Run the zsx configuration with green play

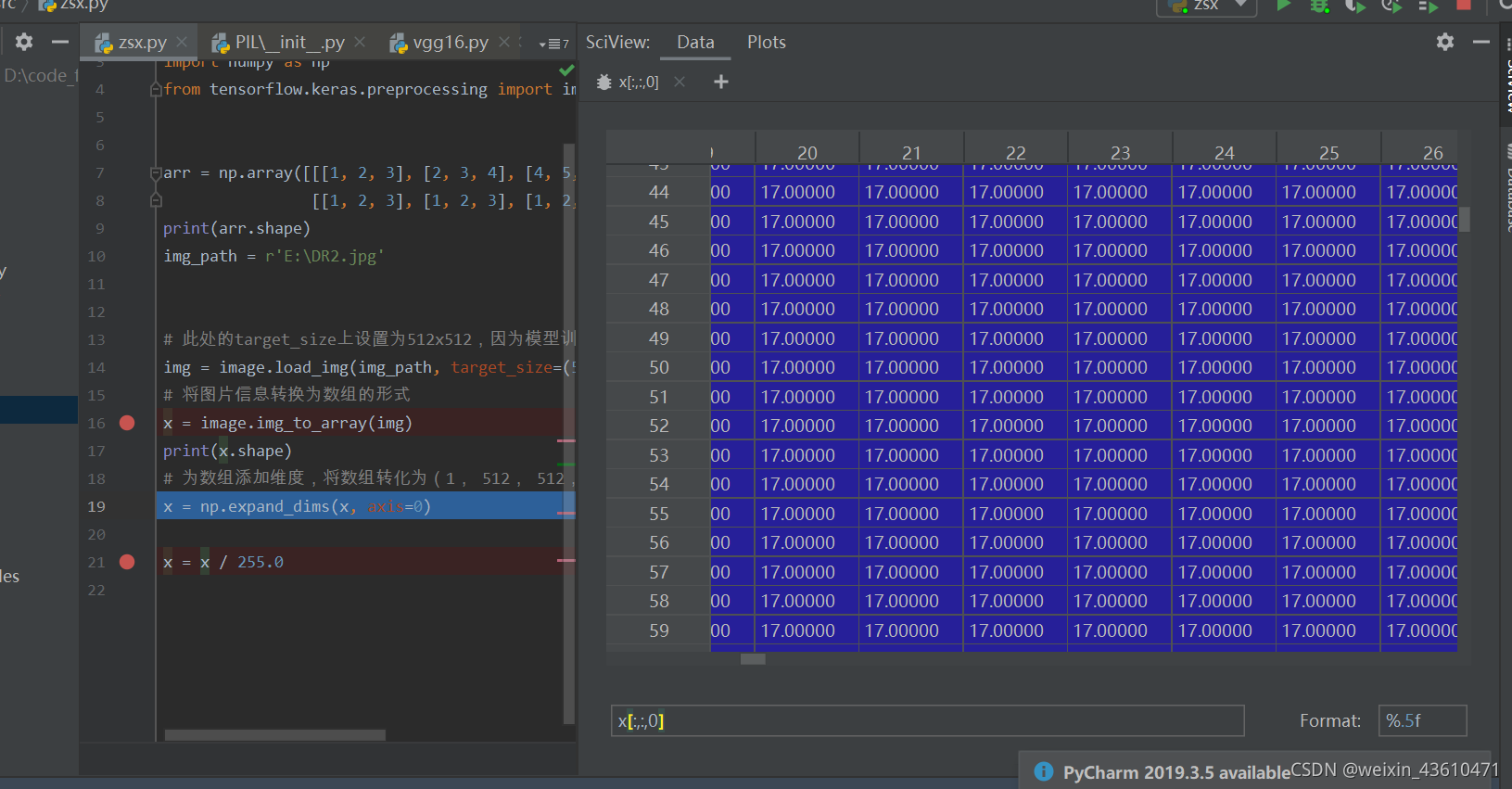point(1283,6)
